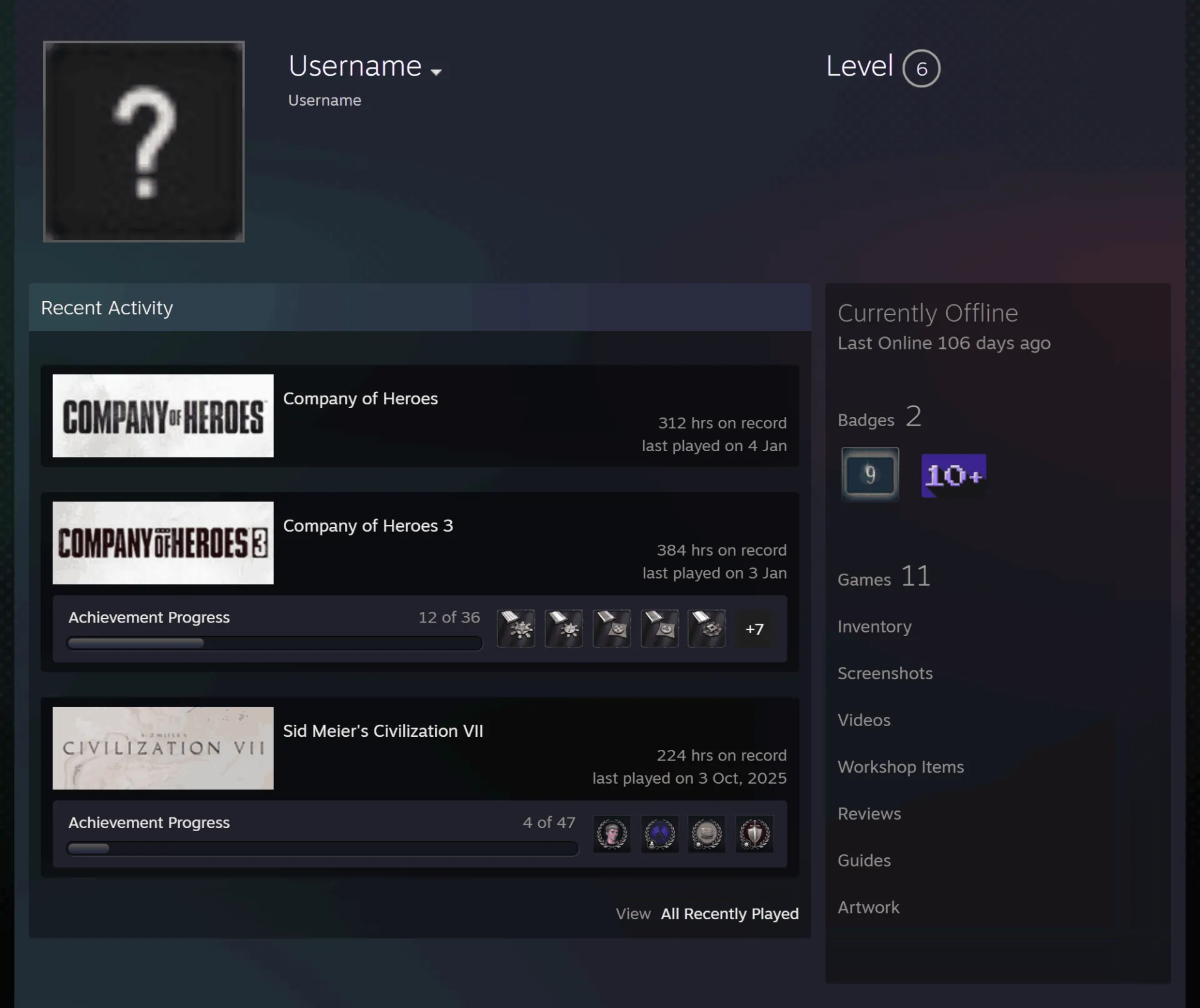Click the '312 hrs on record' text
The height and width of the screenshot is (1008, 1200).
click(722, 423)
